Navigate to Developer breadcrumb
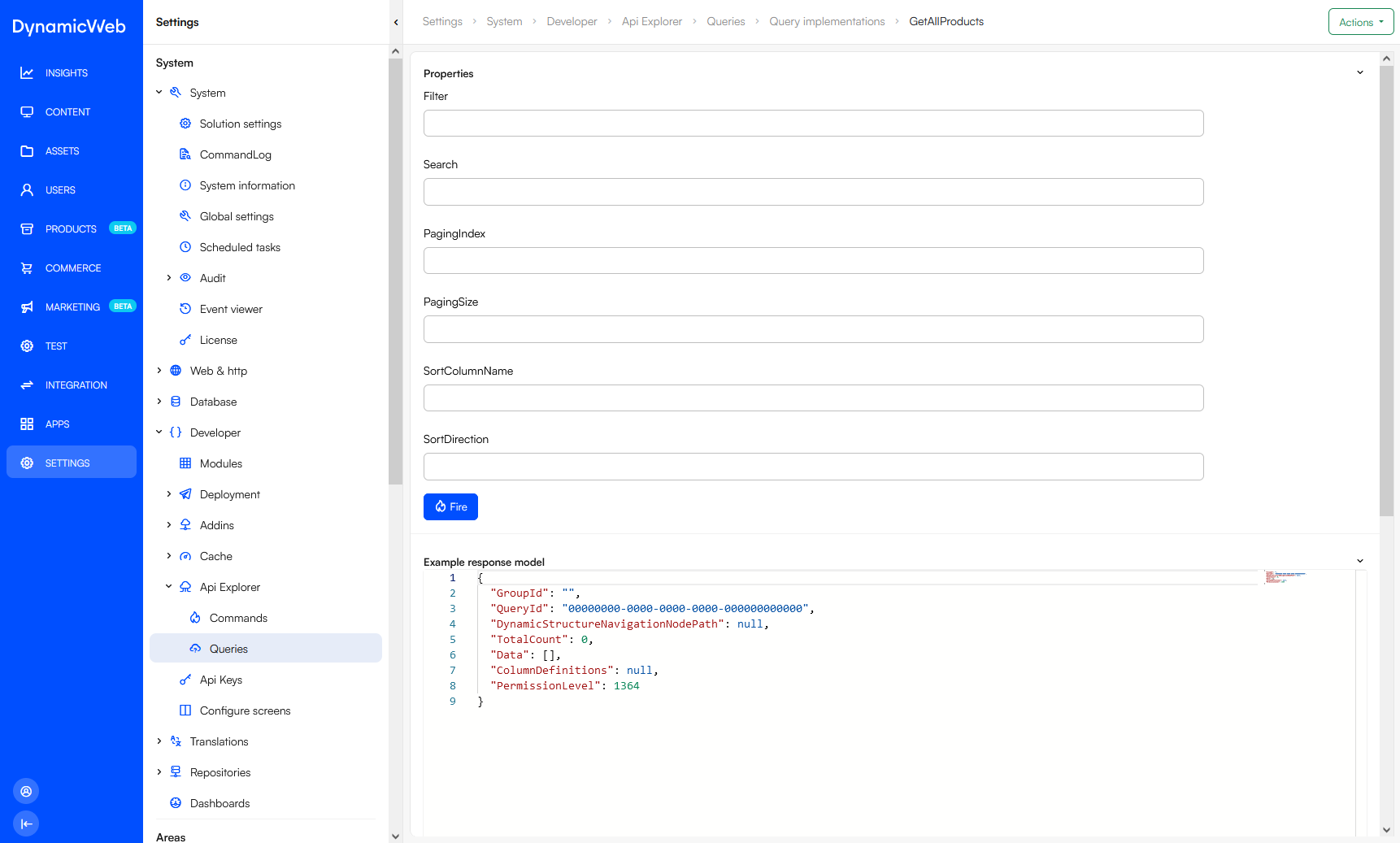Viewport: 1400px width, 843px height. click(x=572, y=22)
